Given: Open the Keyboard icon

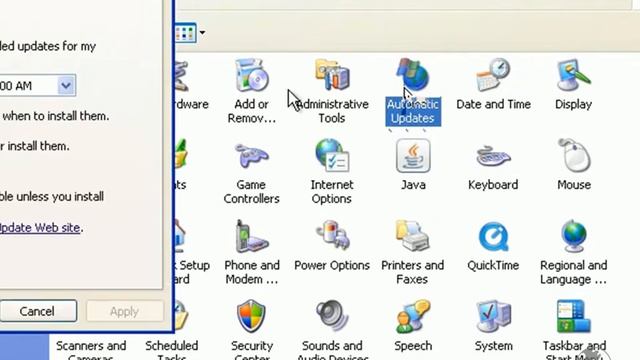Looking at the screenshot, I should click(x=493, y=156).
